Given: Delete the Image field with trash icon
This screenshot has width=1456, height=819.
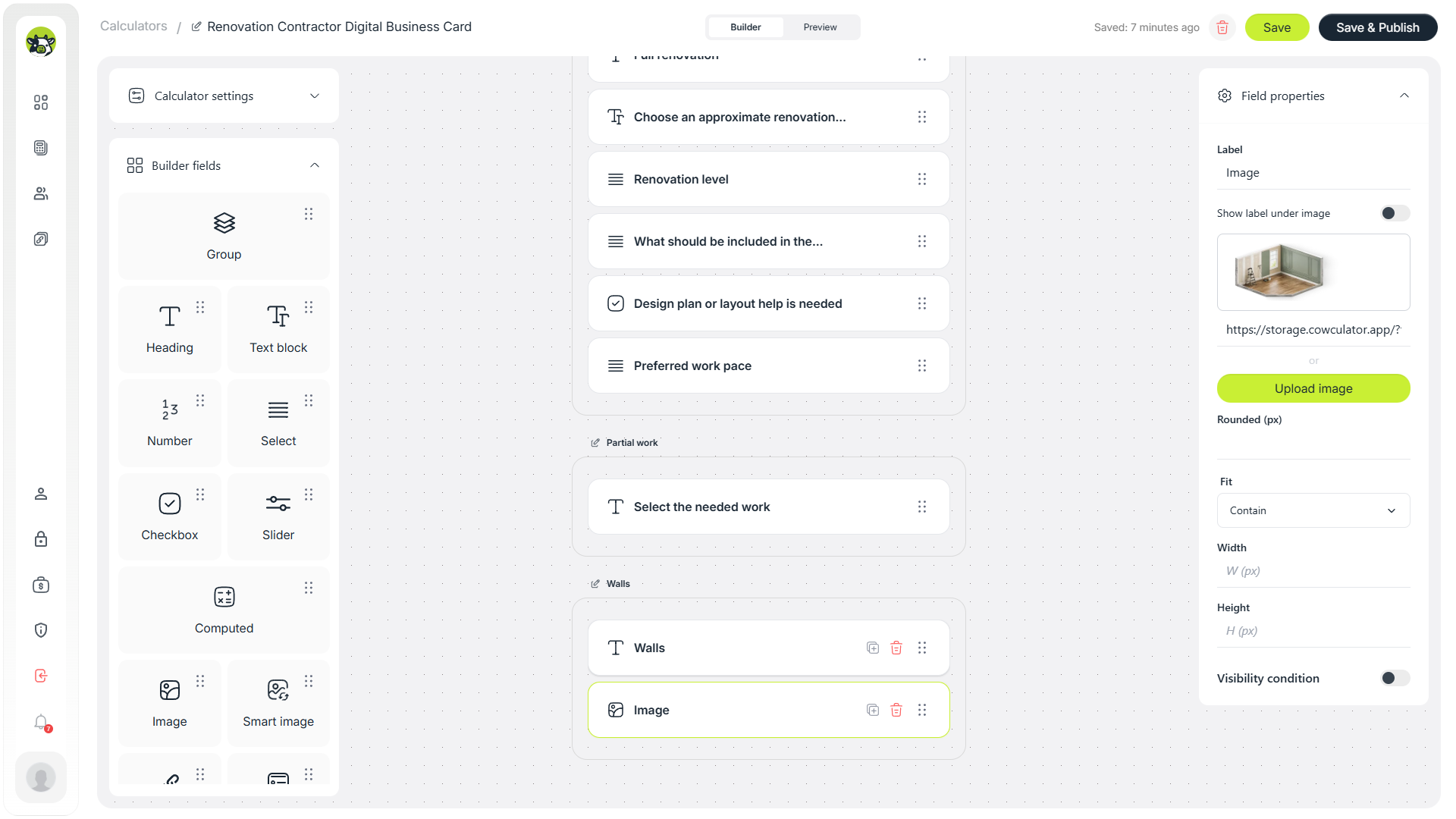Looking at the screenshot, I should point(896,710).
